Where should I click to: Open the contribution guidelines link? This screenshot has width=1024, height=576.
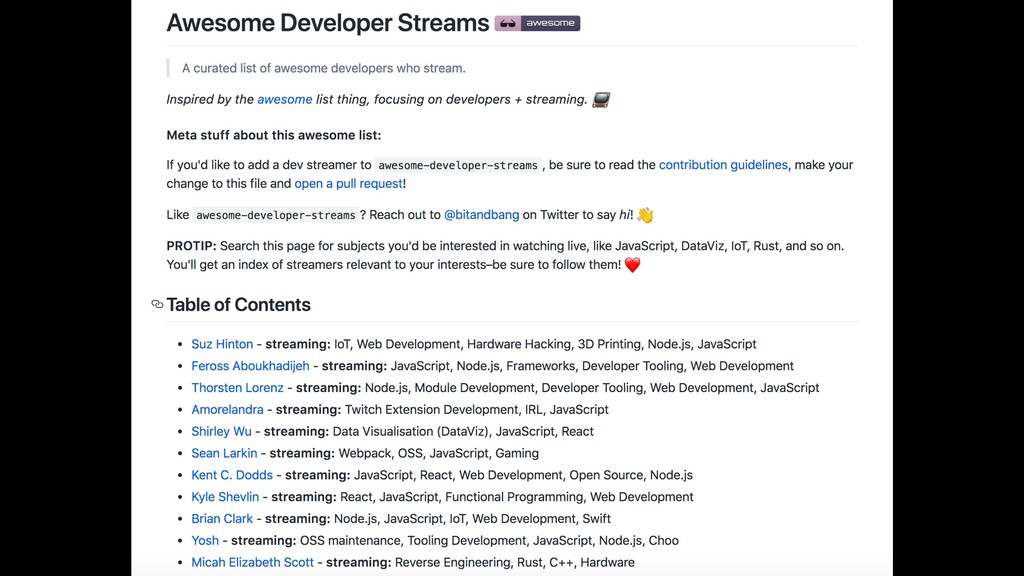[723, 164]
